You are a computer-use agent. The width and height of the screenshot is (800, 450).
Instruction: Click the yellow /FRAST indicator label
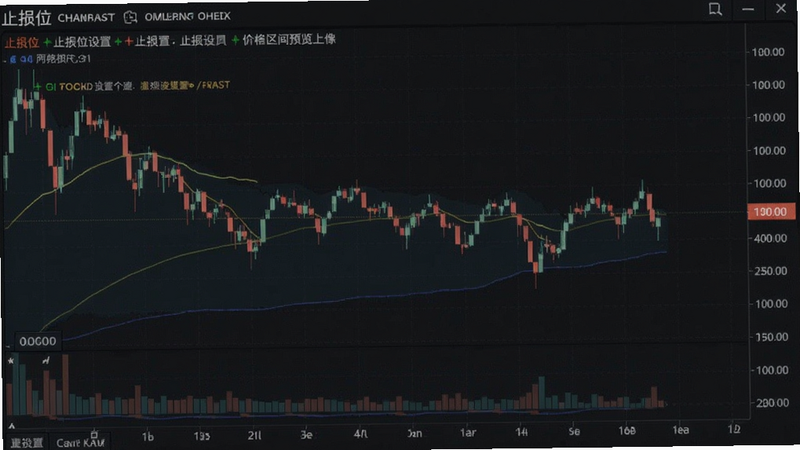213,85
